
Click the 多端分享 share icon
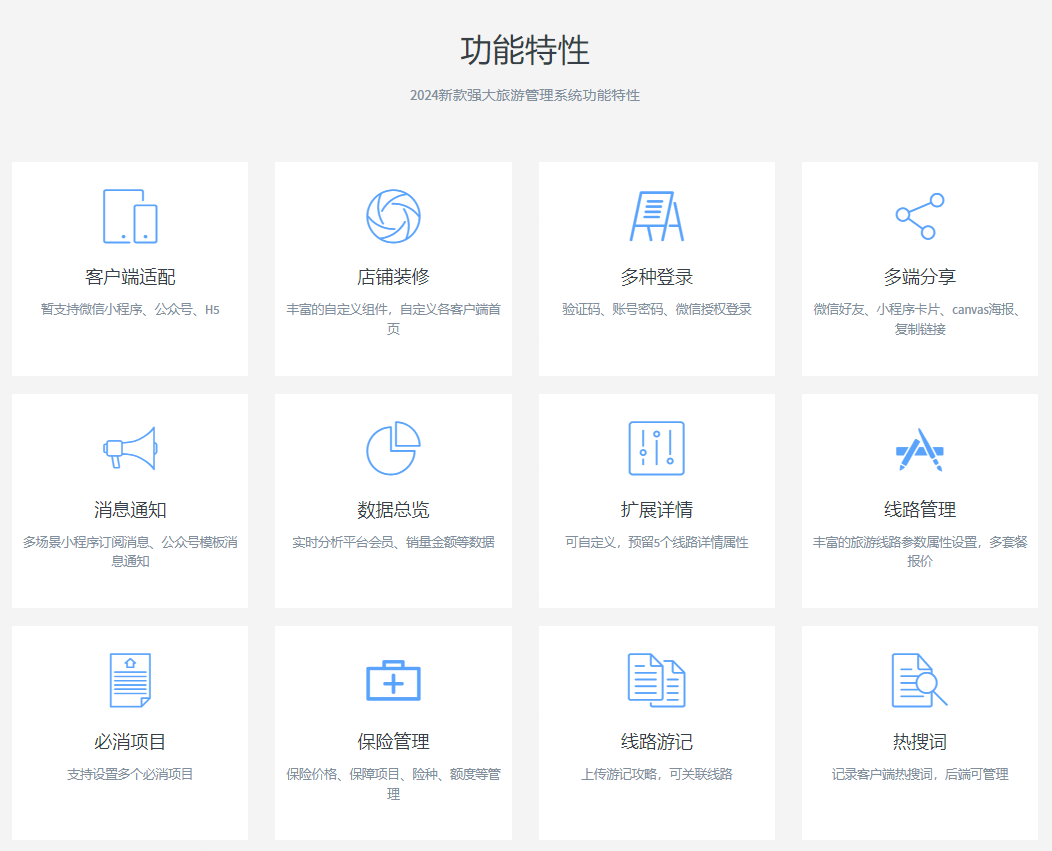[x=919, y=216]
